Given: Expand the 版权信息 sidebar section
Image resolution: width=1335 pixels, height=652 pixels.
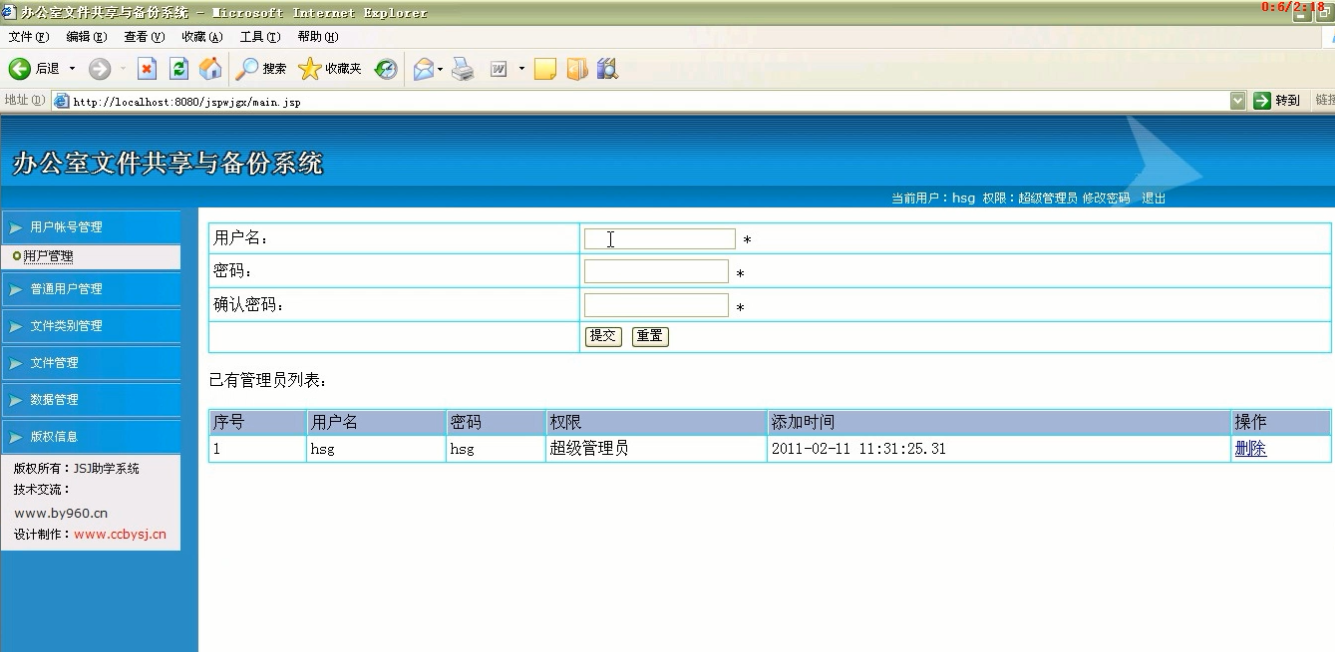Looking at the screenshot, I should click(91, 437).
